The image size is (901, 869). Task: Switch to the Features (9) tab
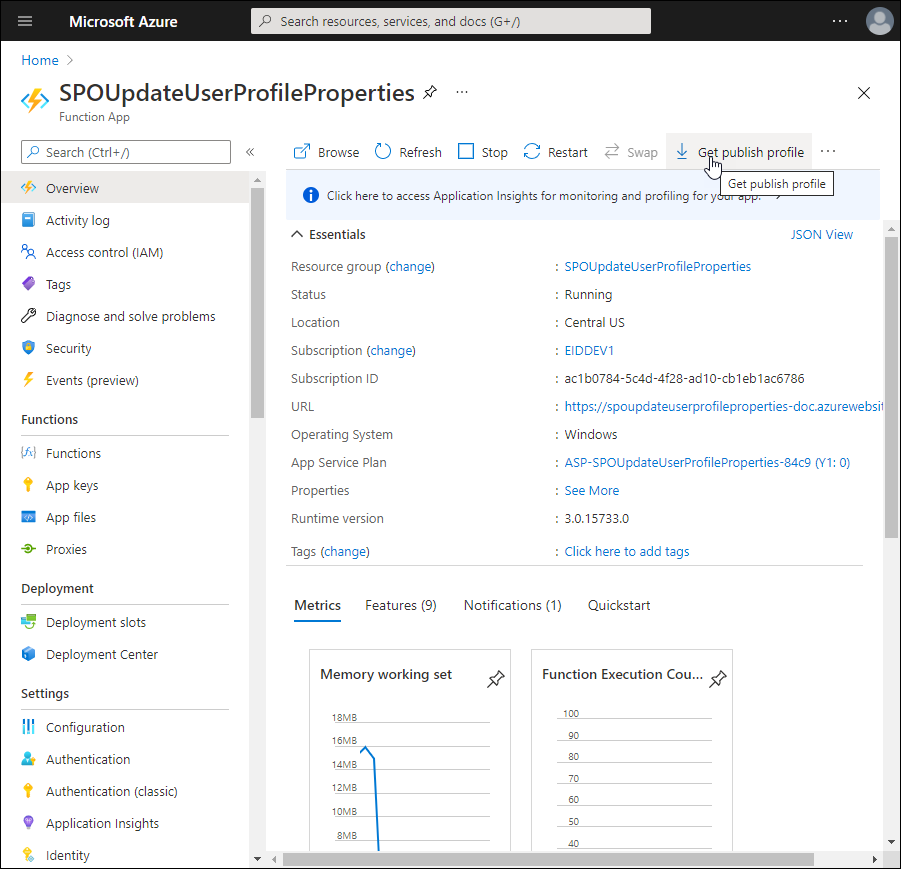click(x=400, y=605)
